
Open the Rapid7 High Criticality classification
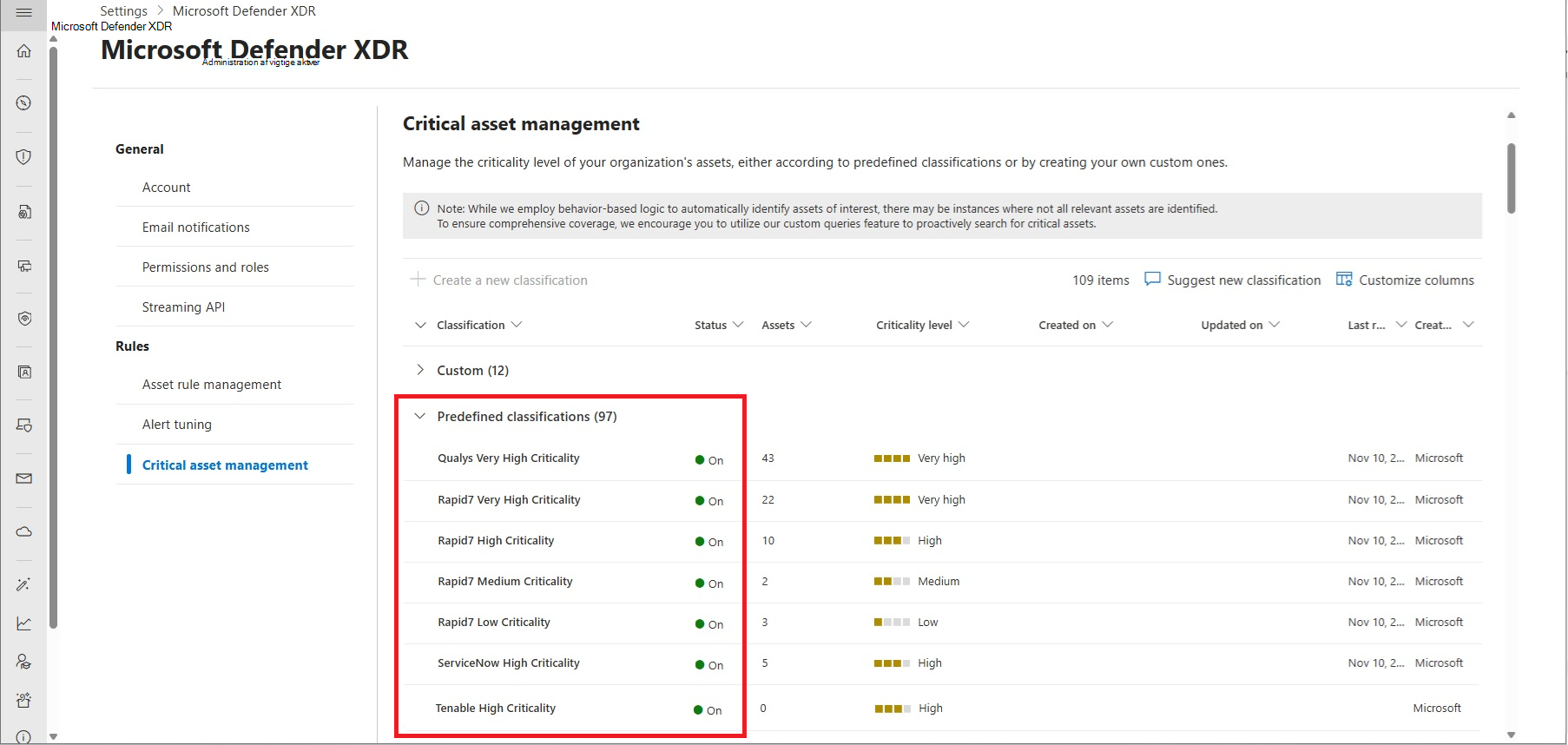pyautogui.click(x=496, y=540)
